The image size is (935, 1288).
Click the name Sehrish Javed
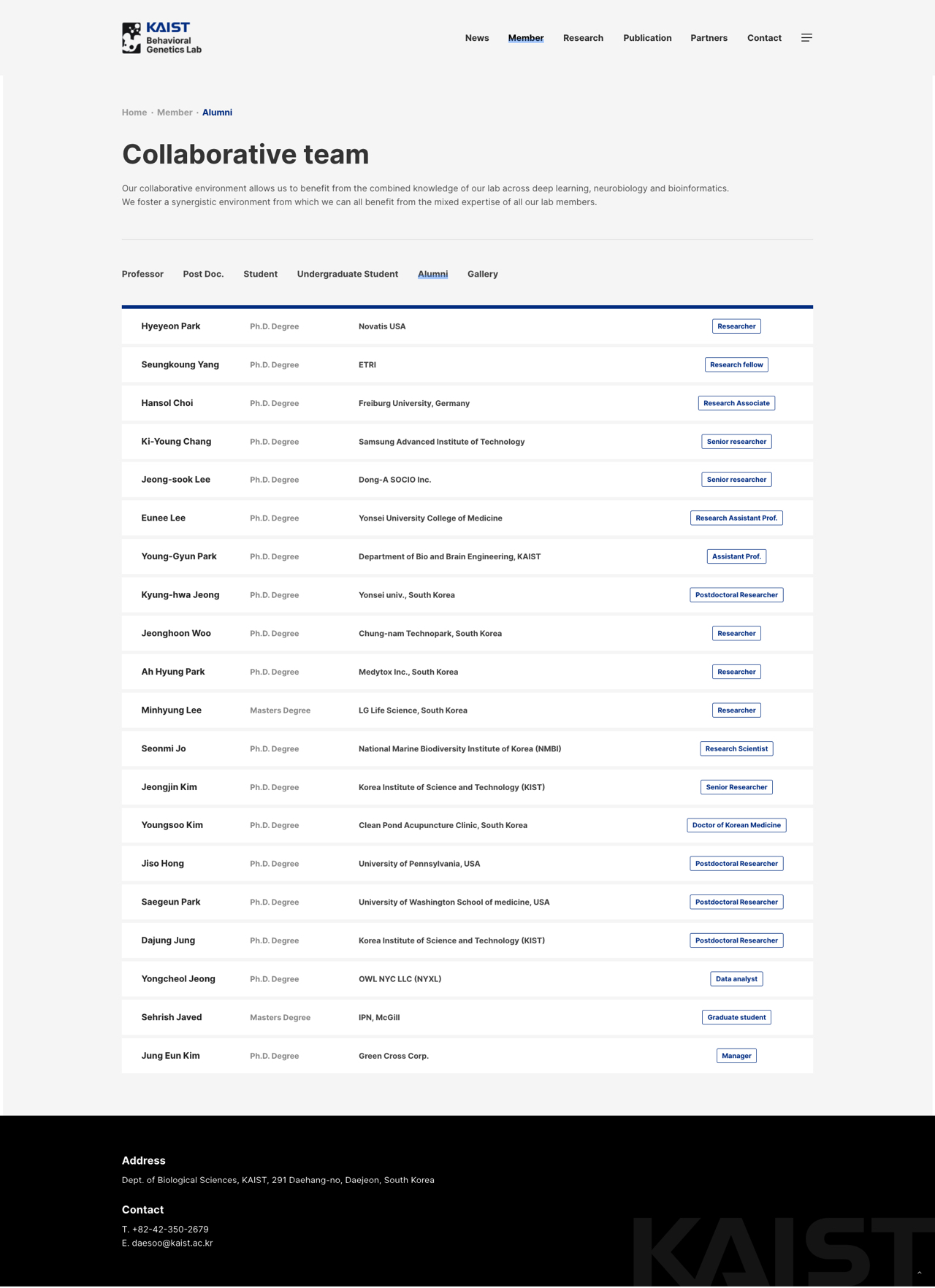pyautogui.click(x=172, y=1017)
